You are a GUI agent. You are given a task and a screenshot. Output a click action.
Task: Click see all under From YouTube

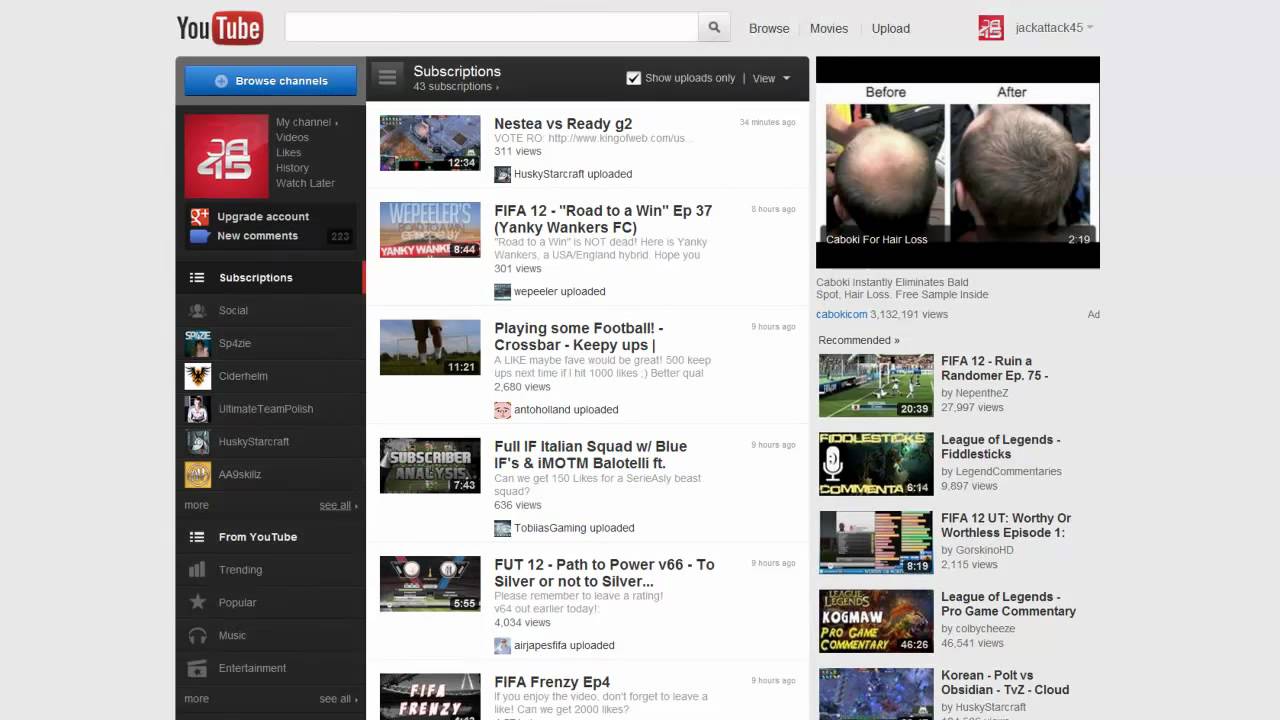pyautogui.click(x=338, y=699)
